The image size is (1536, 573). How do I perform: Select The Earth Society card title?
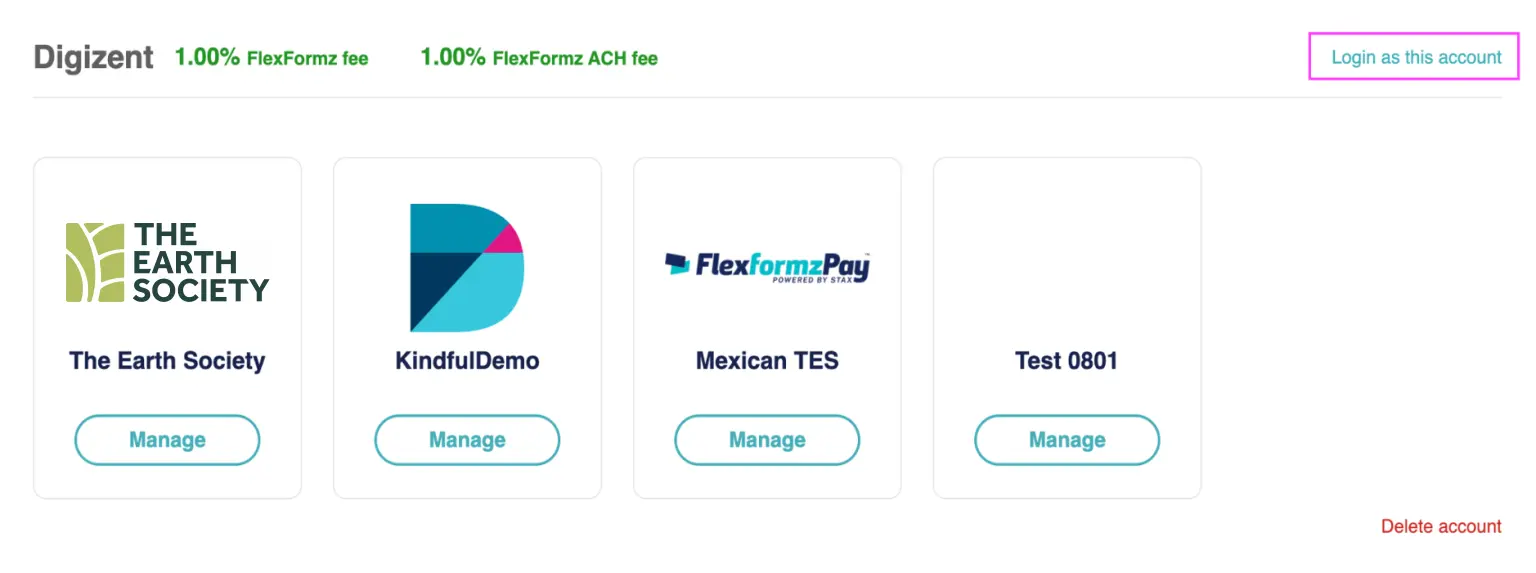tap(167, 361)
